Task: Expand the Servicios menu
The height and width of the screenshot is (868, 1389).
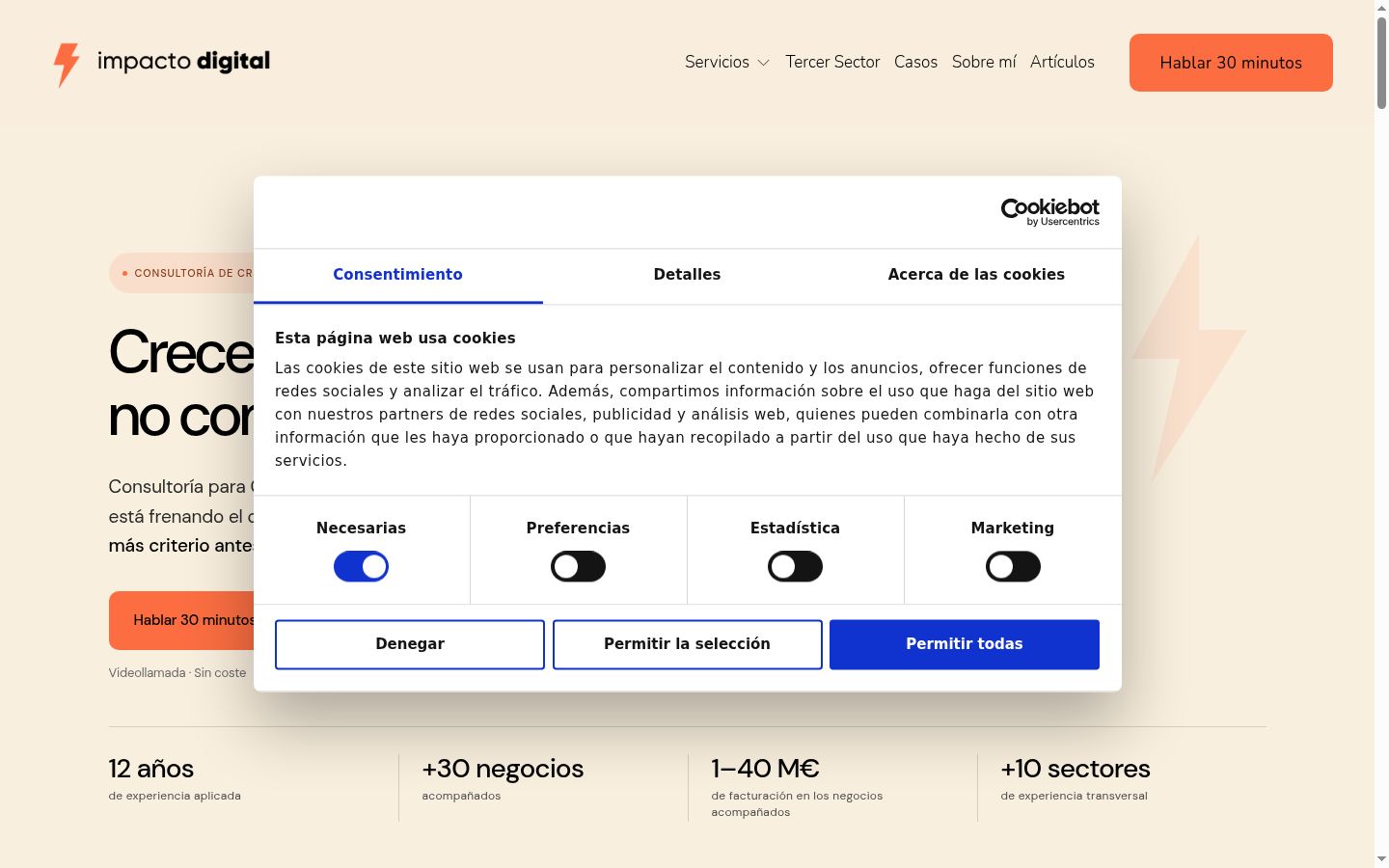Action: point(727,62)
